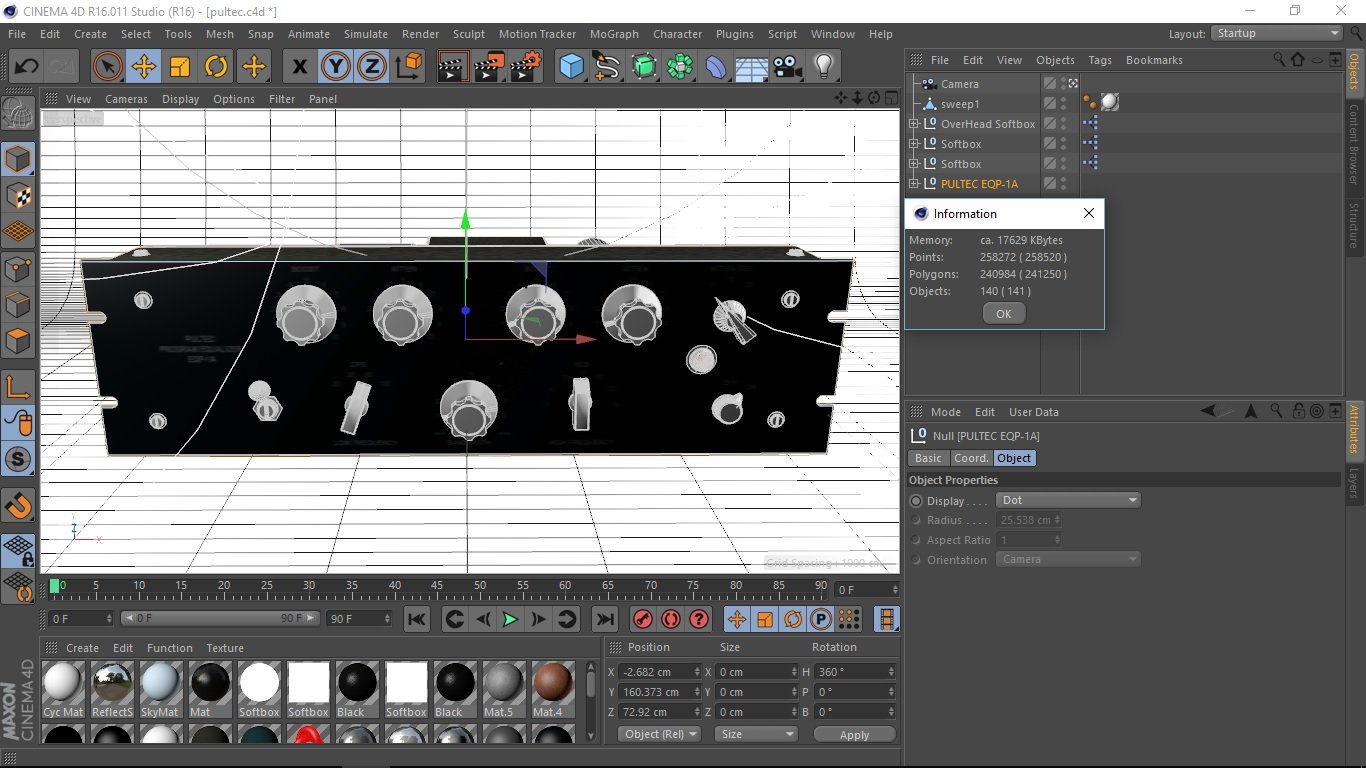Click OK in the Information dialog
The width and height of the screenshot is (1366, 768).
[x=1004, y=314]
